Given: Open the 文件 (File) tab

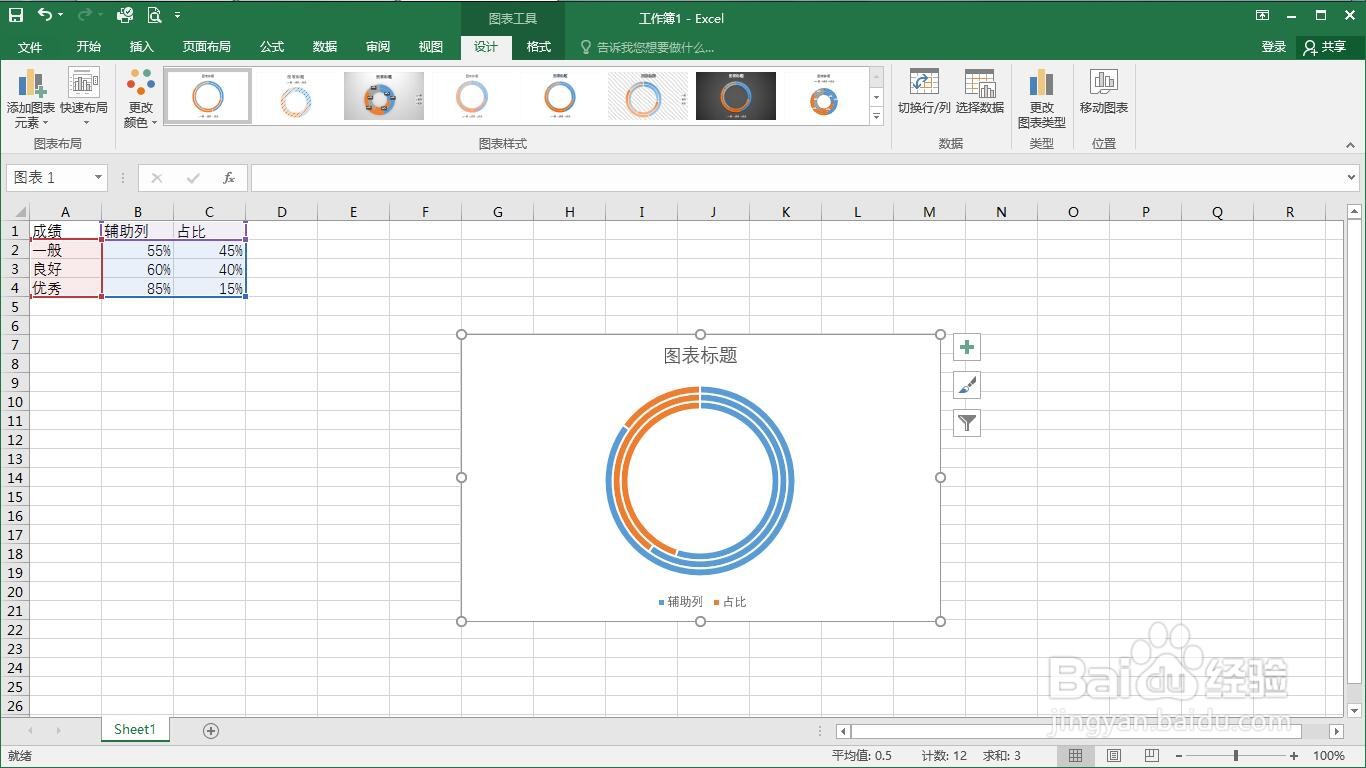Looking at the screenshot, I should pos(30,47).
